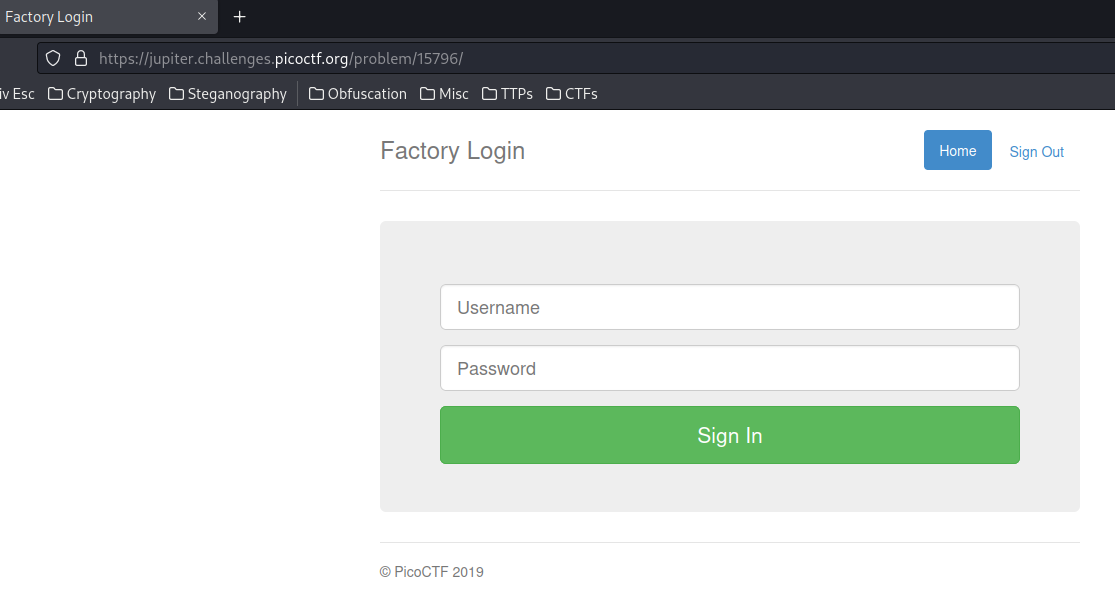The image size is (1115, 604).
Task: Open a new browser tab
Action: tap(240, 16)
